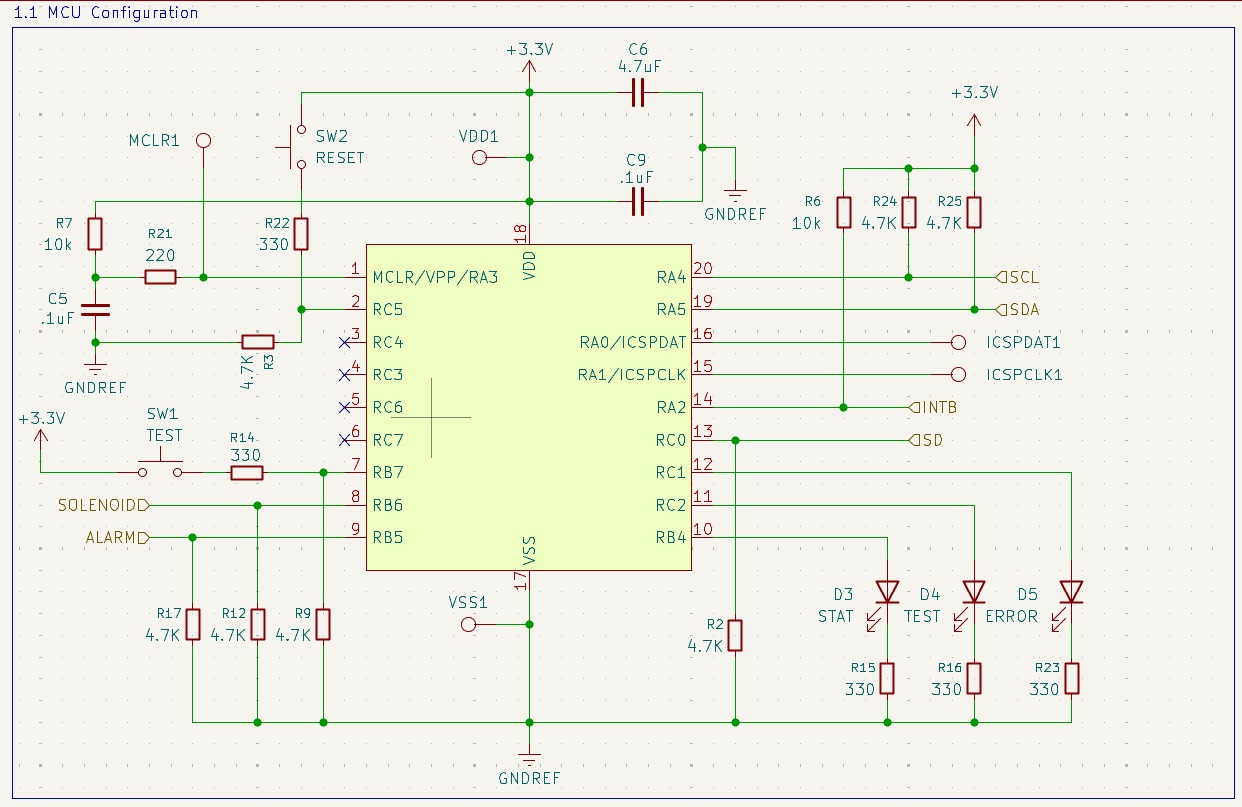Select the VDD1 test point circle
Image resolution: width=1242 pixels, height=807 pixels.
coord(479,158)
